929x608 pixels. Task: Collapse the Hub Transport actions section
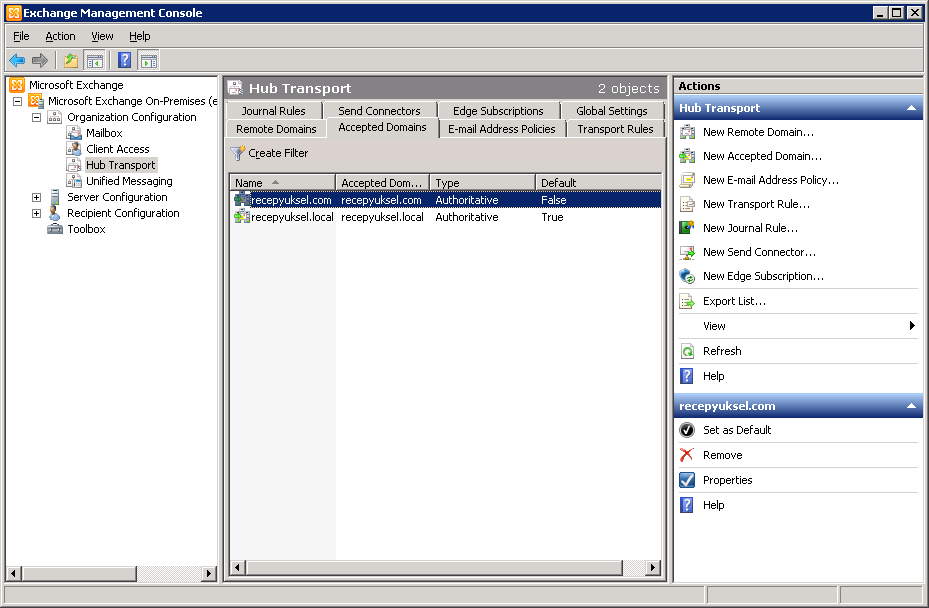point(911,108)
